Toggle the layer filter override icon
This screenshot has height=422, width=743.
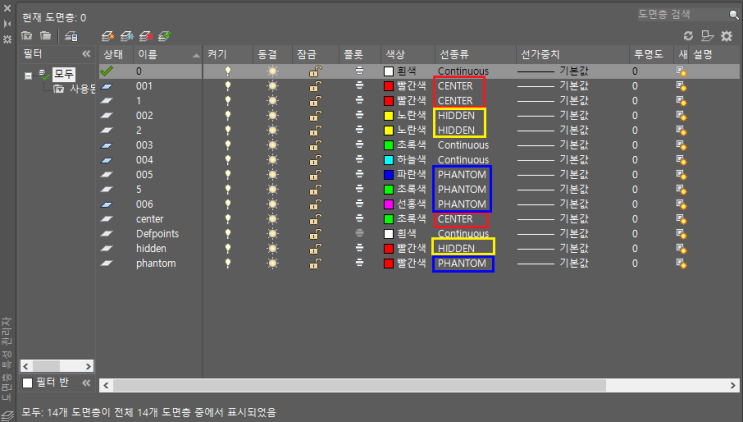[x=707, y=36]
